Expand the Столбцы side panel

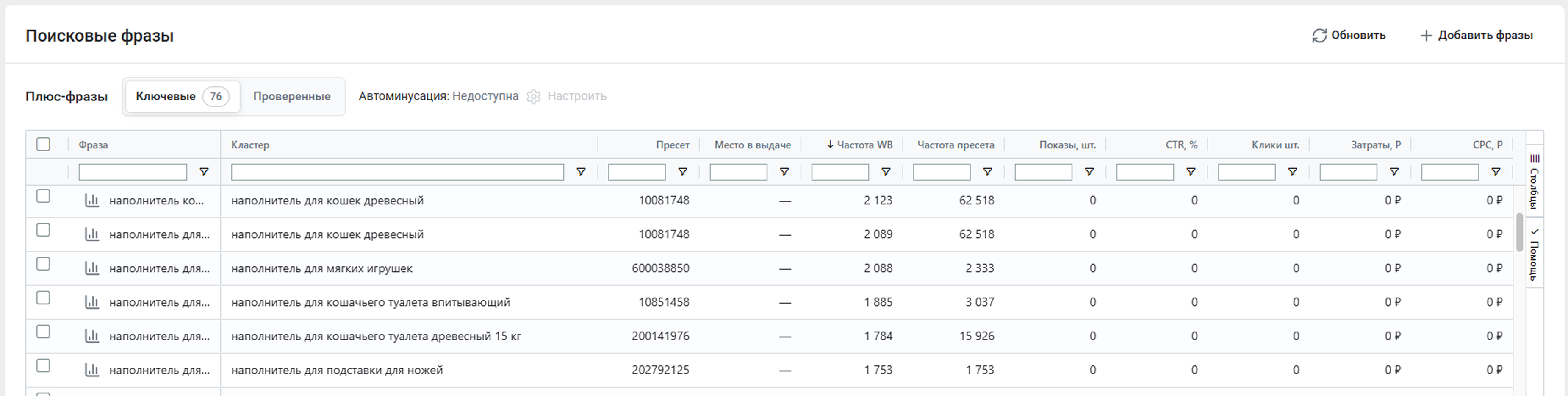pos(1534,181)
